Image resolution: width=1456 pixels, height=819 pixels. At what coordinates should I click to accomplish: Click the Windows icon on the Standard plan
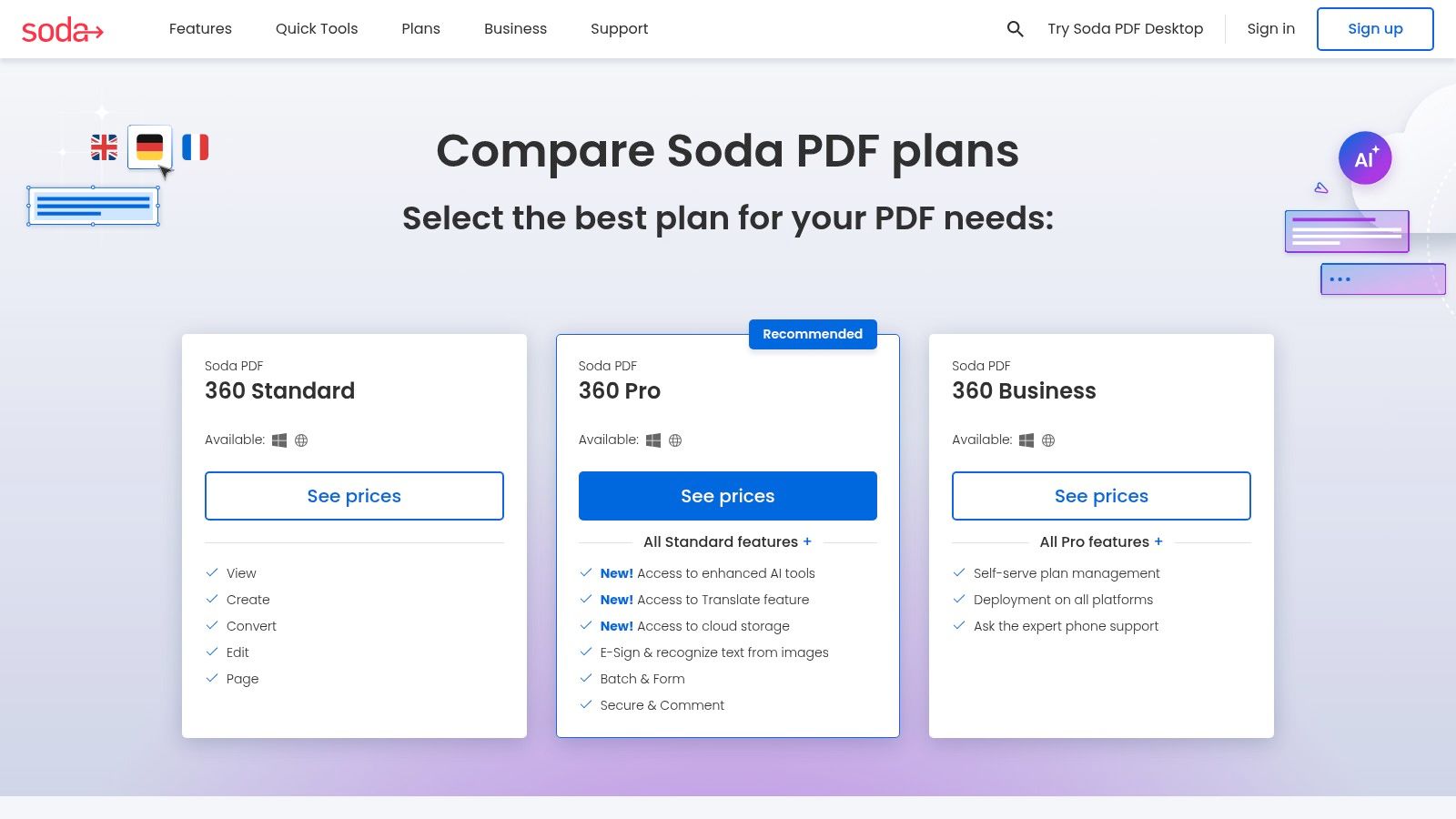point(279,440)
